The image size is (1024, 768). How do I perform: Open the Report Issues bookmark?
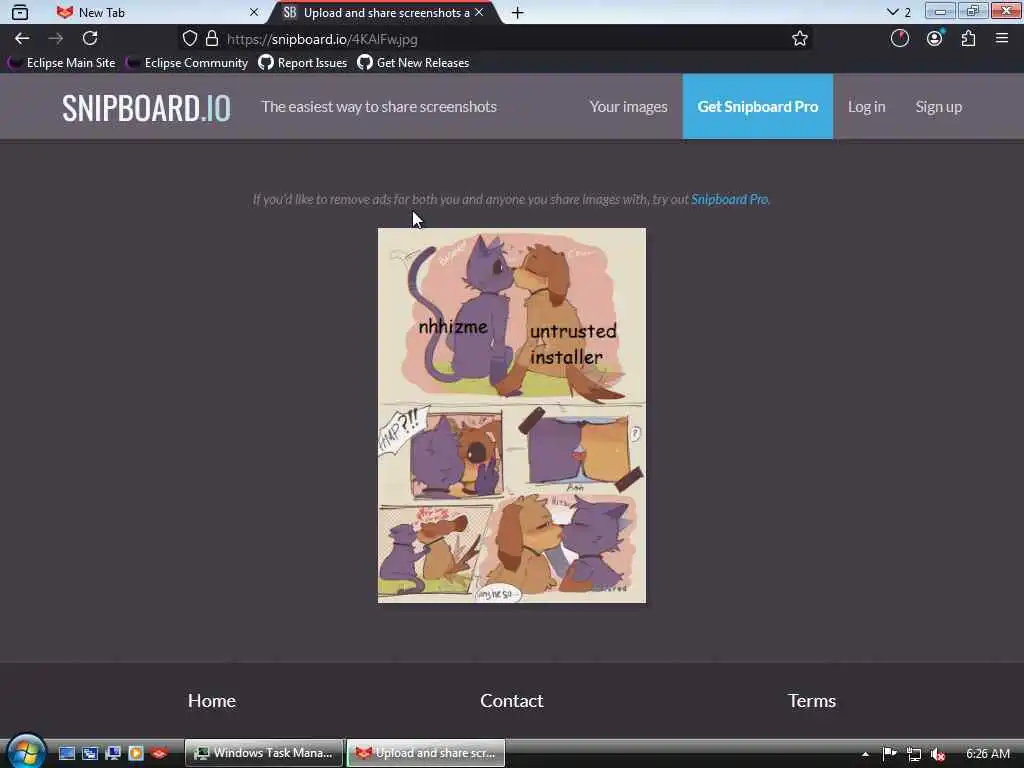tap(302, 63)
